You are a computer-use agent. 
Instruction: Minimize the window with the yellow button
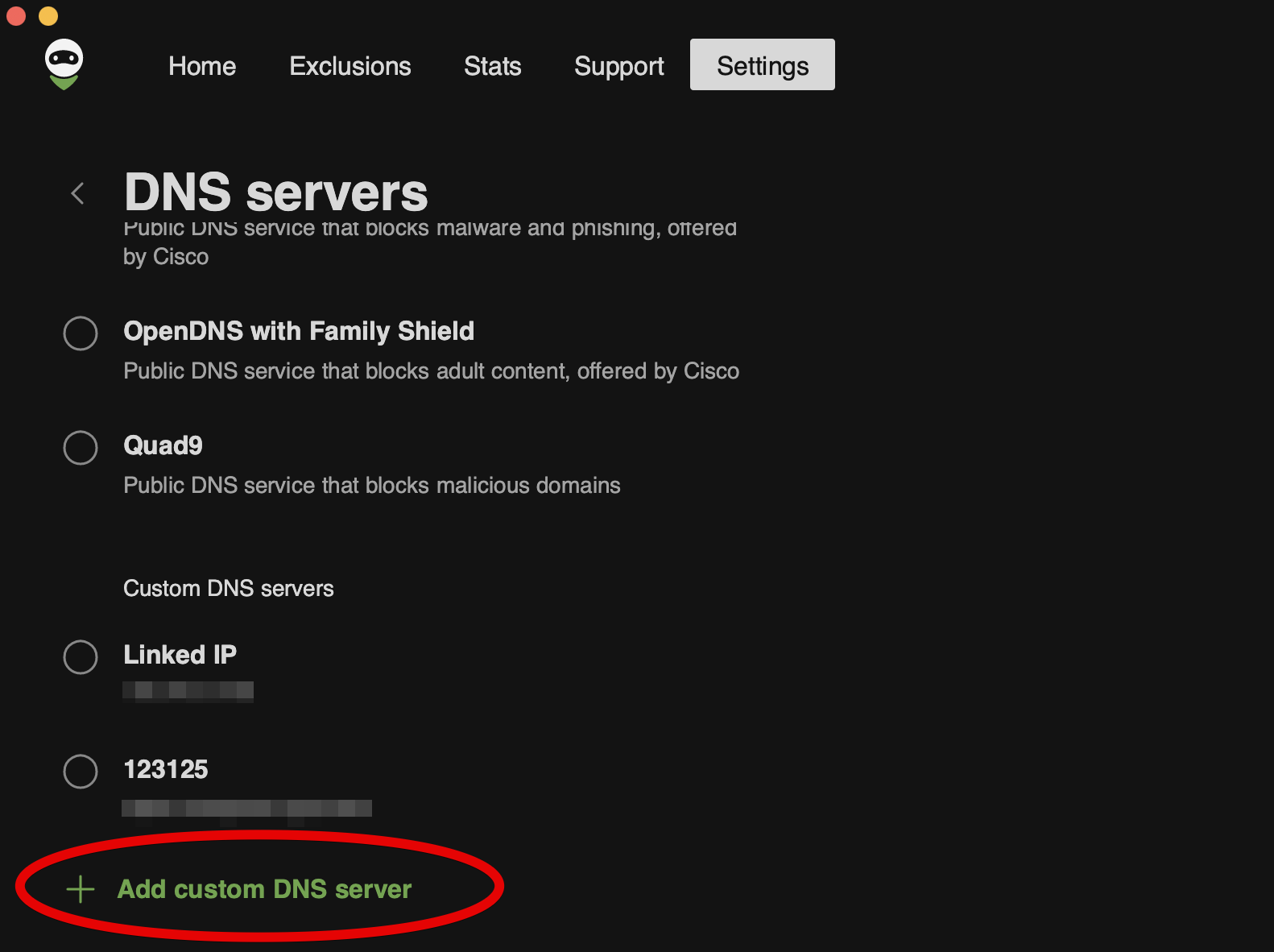click(48, 15)
